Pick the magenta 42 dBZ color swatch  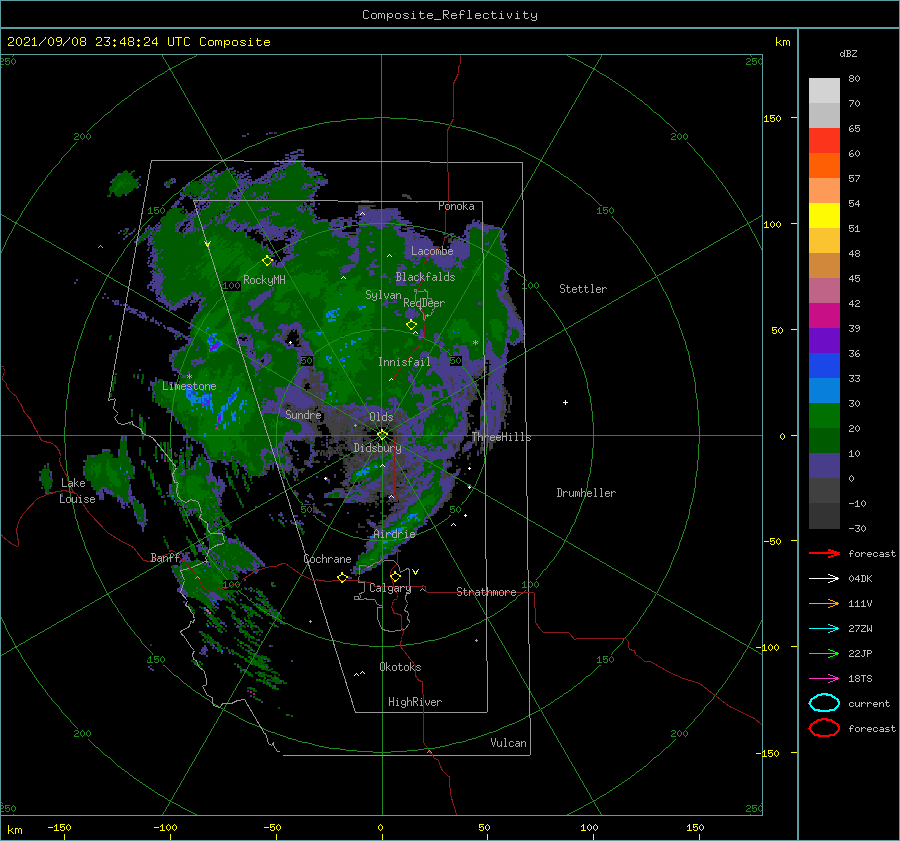click(x=824, y=315)
